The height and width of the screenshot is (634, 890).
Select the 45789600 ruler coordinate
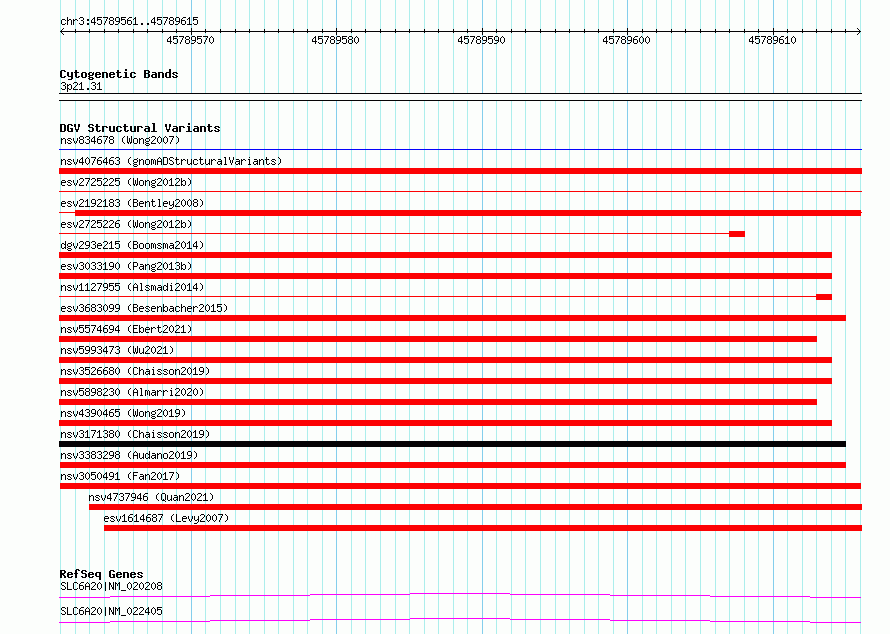[627, 40]
